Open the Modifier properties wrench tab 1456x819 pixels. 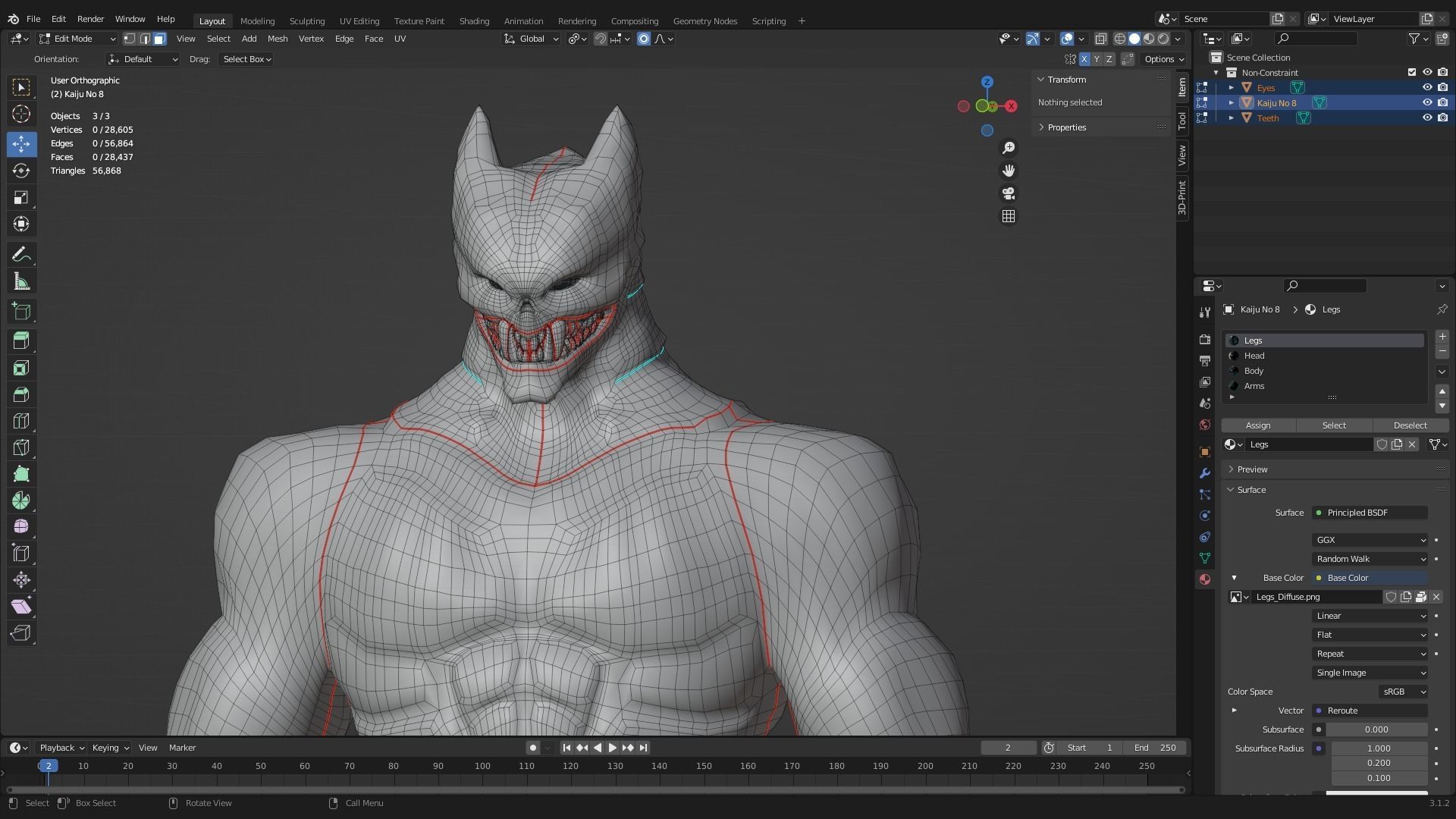(x=1205, y=473)
